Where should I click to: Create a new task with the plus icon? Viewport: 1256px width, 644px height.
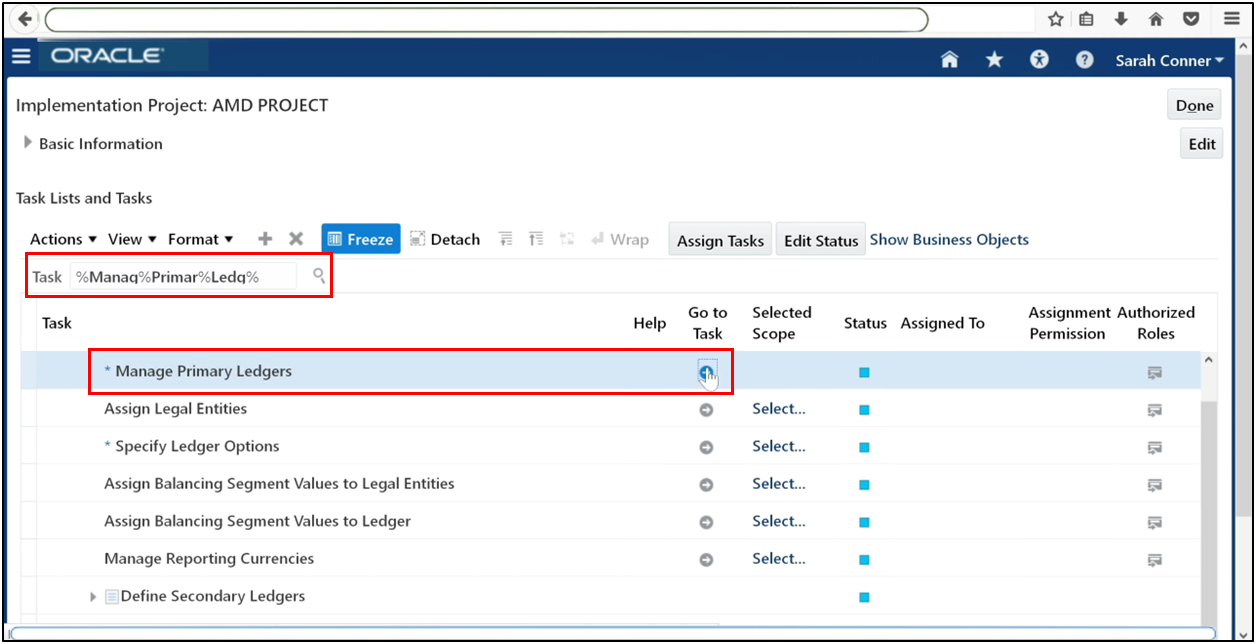pyautogui.click(x=264, y=239)
